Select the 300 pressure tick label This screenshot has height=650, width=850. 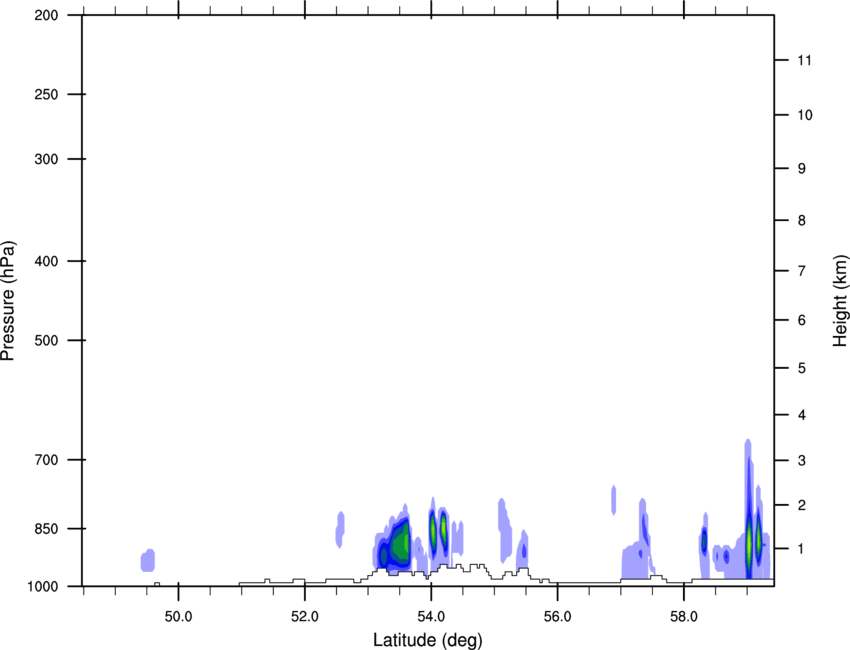(46, 159)
